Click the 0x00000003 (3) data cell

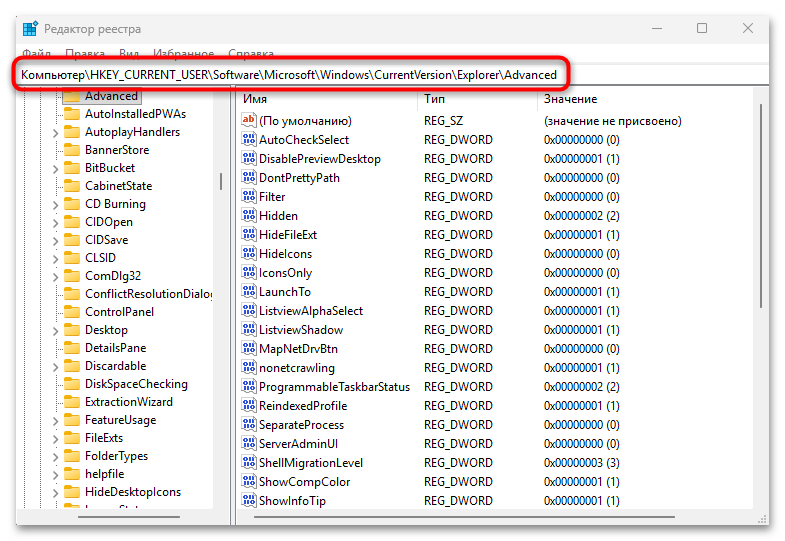[581, 462]
